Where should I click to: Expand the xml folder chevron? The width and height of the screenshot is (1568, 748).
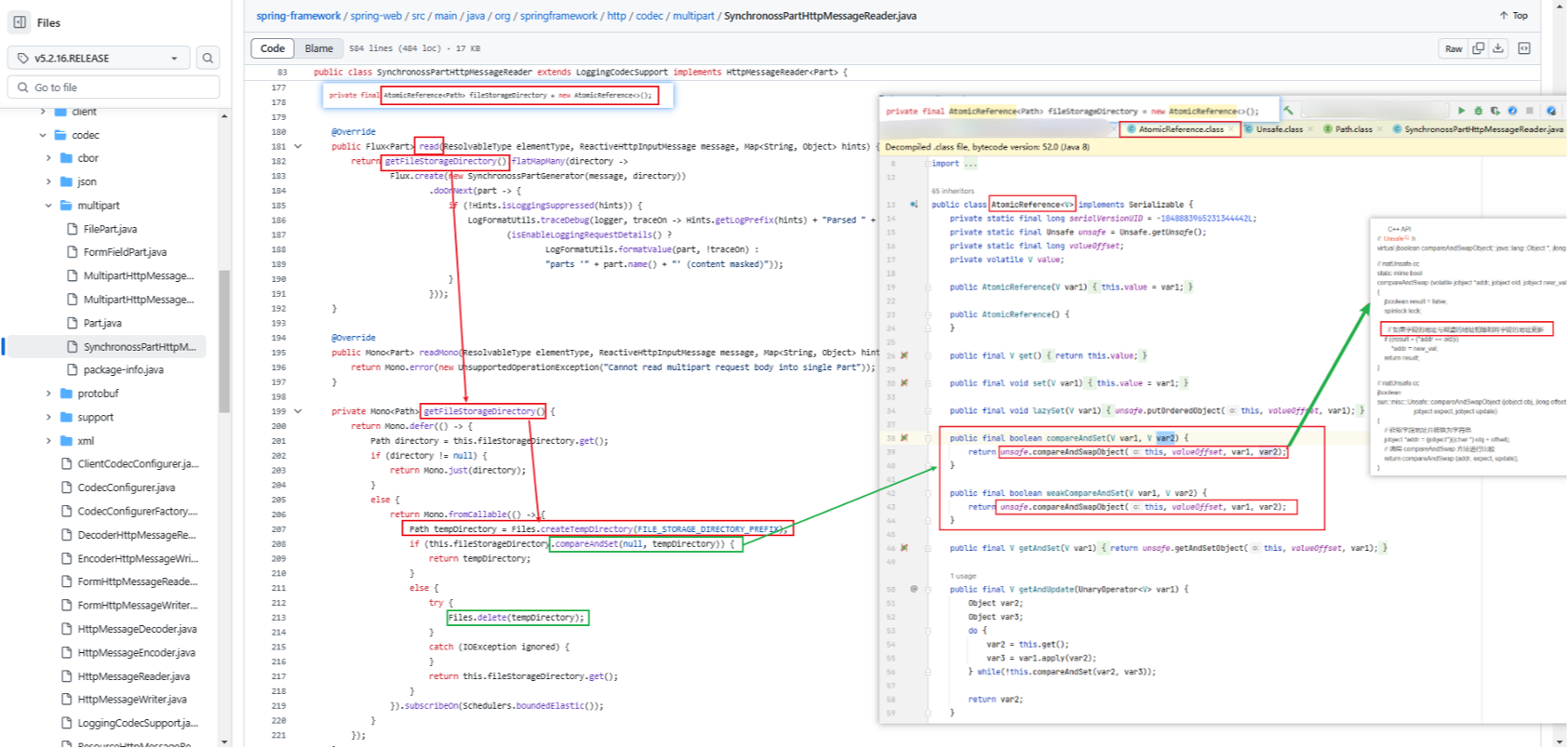[48, 441]
